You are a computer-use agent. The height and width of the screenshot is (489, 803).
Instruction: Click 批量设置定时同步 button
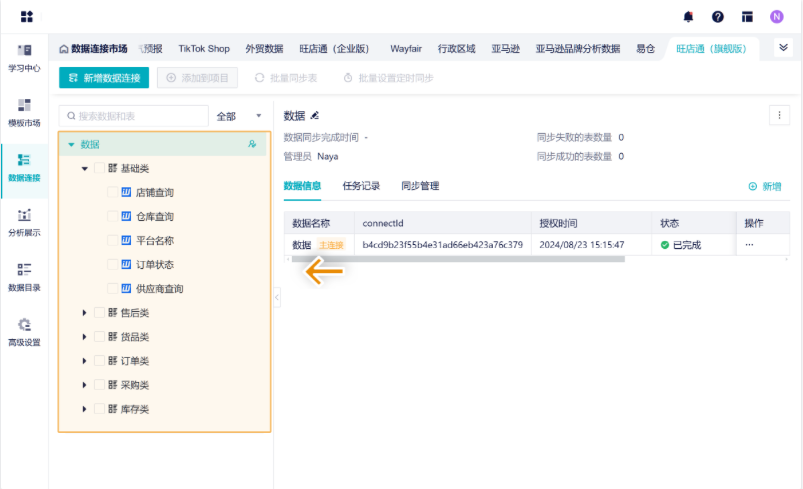point(388,78)
